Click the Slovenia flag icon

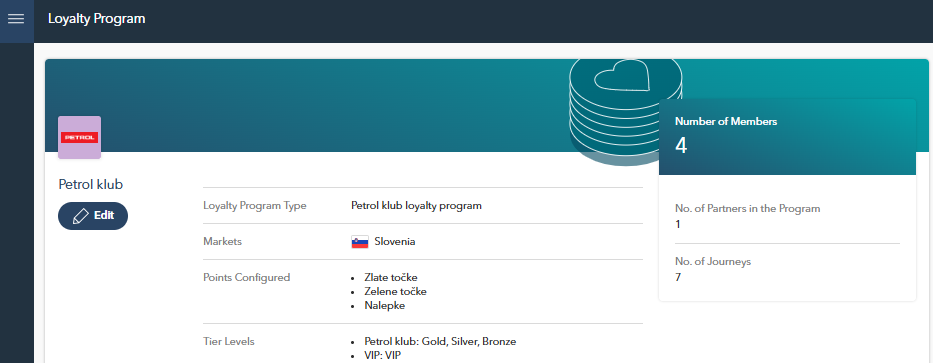point(360,242)
